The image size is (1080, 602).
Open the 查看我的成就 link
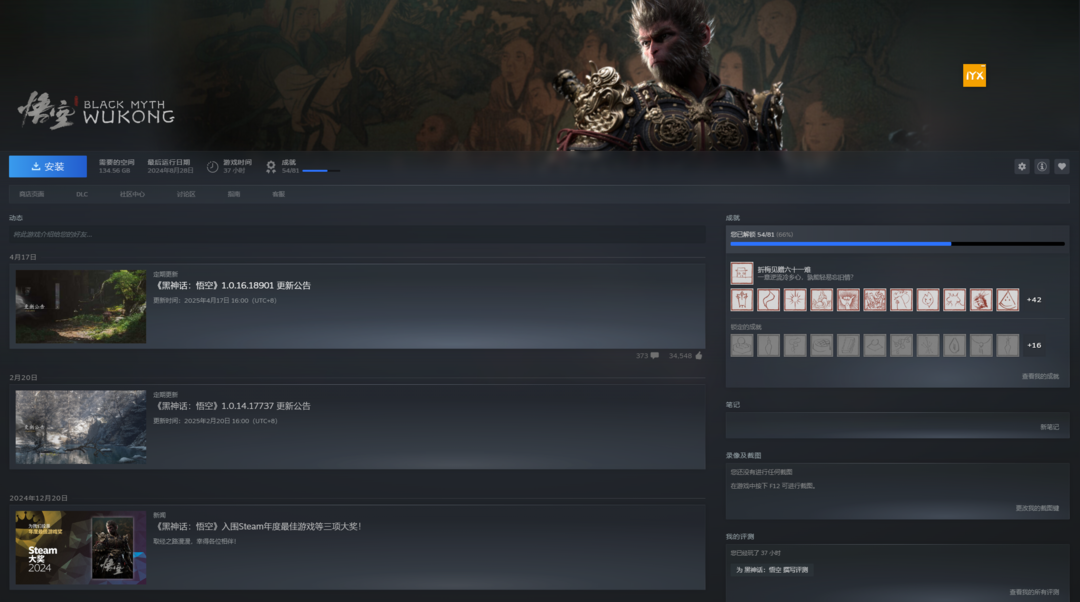[x=1040, y=376]
